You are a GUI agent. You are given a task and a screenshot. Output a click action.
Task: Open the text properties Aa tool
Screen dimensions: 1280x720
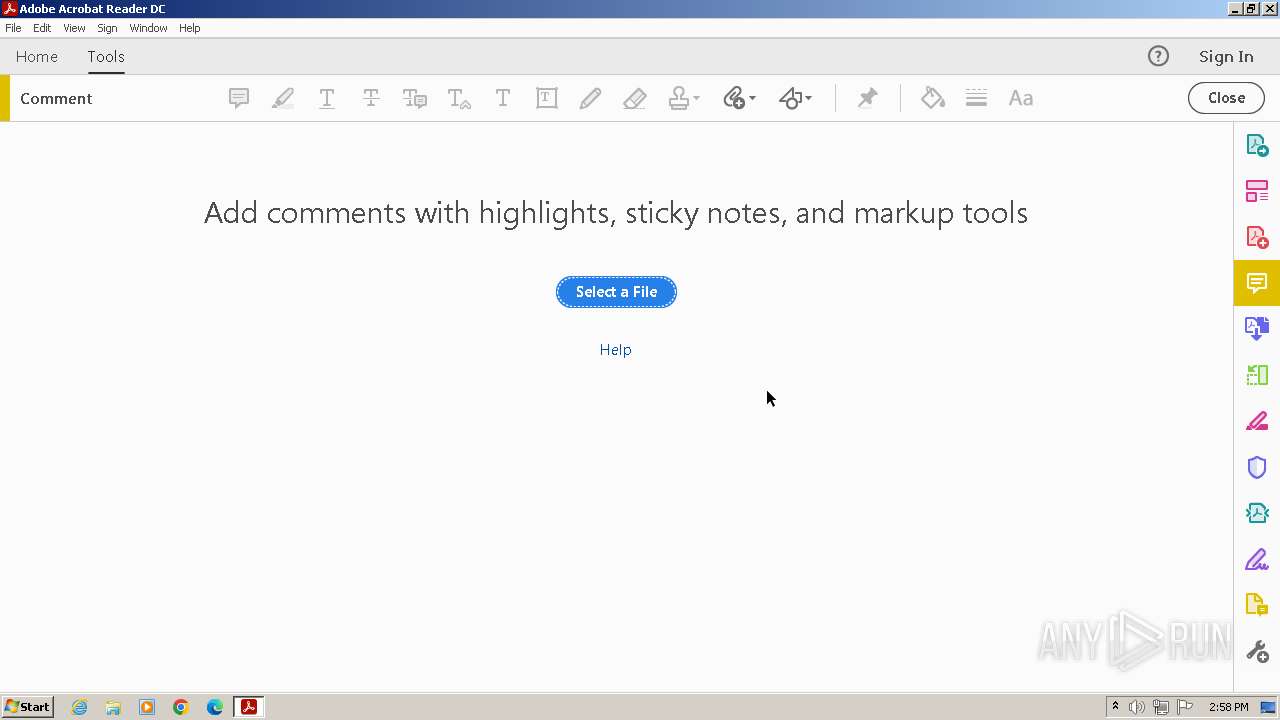(x=1021, y=98)
